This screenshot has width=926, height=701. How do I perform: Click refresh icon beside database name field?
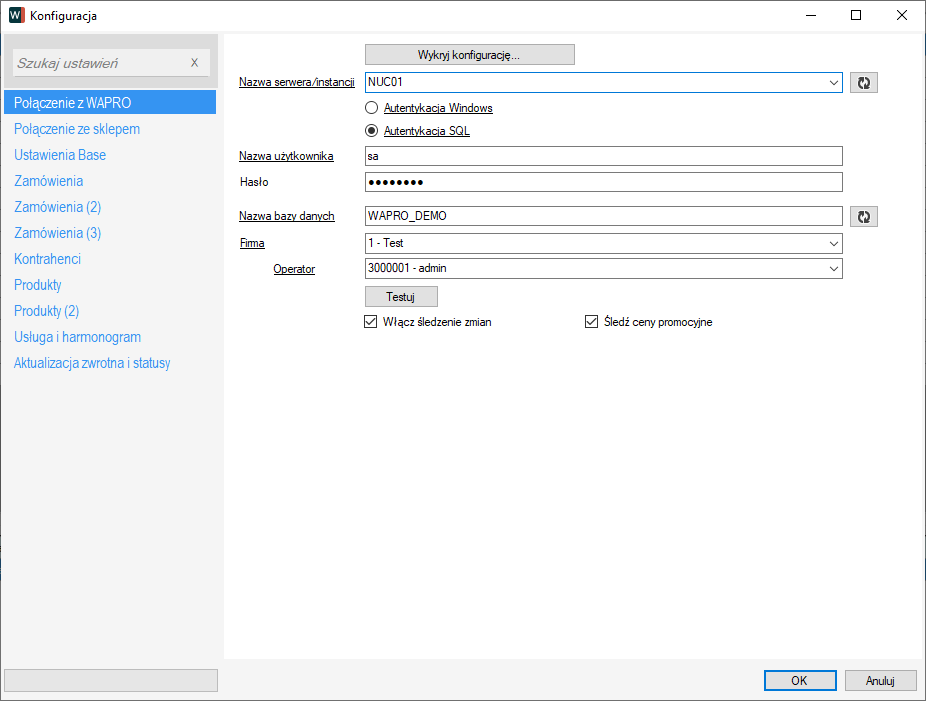point(864,216)
